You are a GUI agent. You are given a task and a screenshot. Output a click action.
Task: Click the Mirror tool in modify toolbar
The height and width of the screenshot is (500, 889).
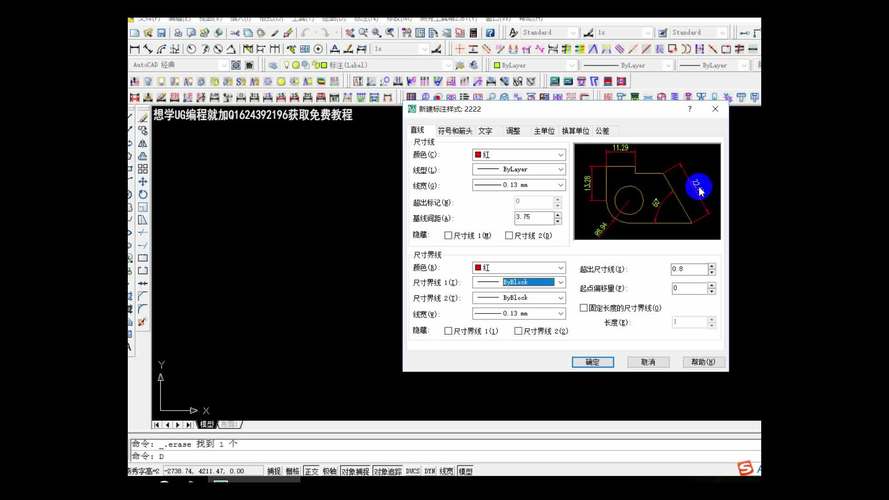pyautogui.click(x=143, y=143)
